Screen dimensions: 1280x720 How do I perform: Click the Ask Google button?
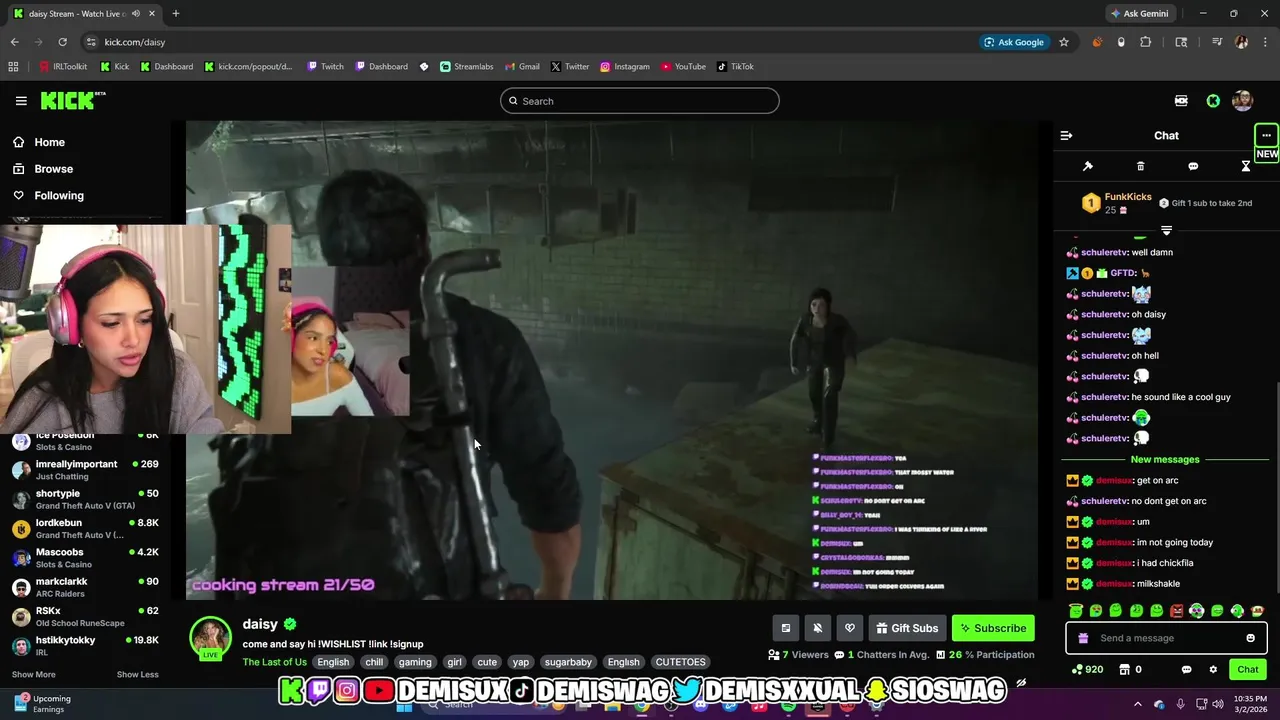(x=1013, y=42)
